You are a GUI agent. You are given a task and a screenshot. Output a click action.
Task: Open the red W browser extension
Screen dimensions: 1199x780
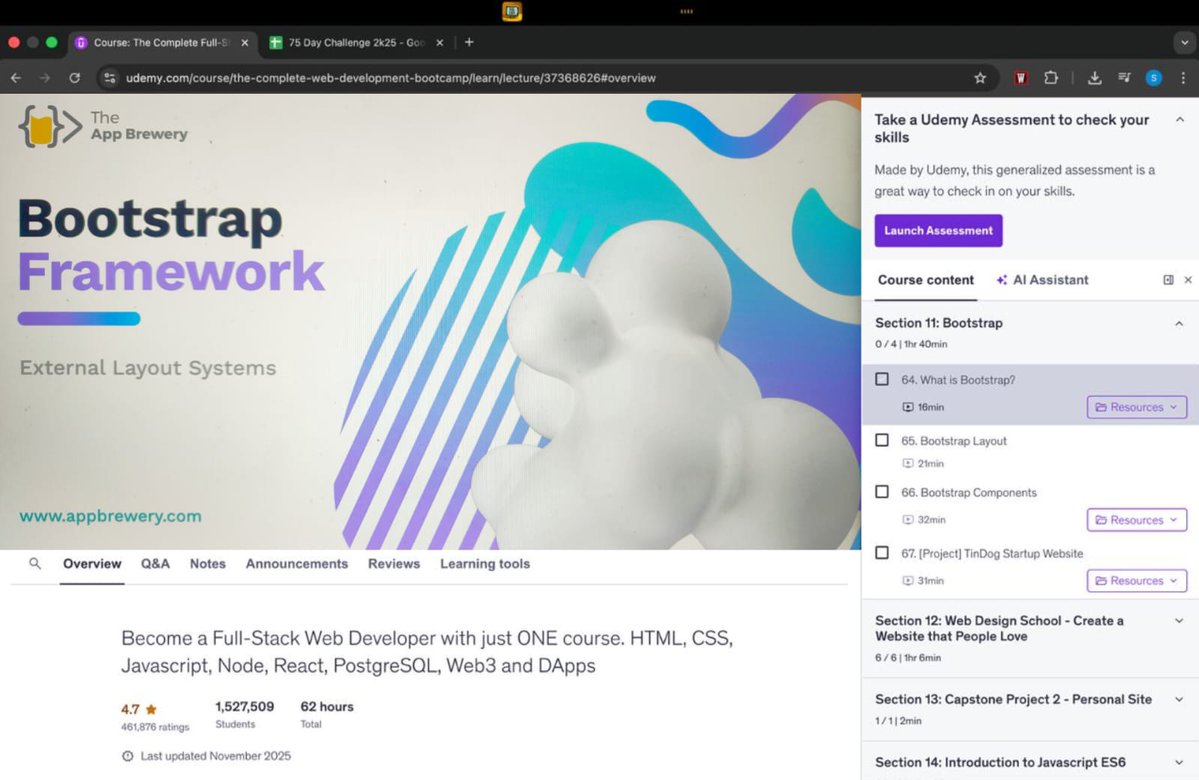1021,78
